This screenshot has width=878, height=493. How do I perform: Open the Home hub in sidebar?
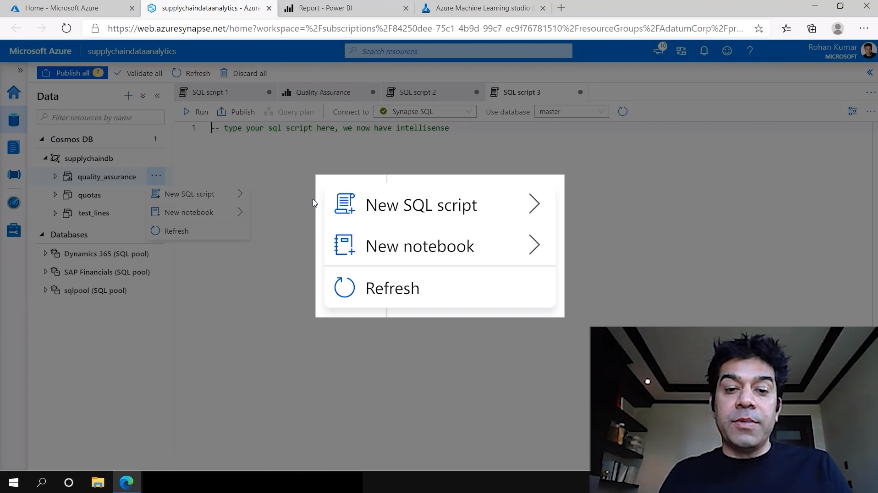(x=13, y=92)
